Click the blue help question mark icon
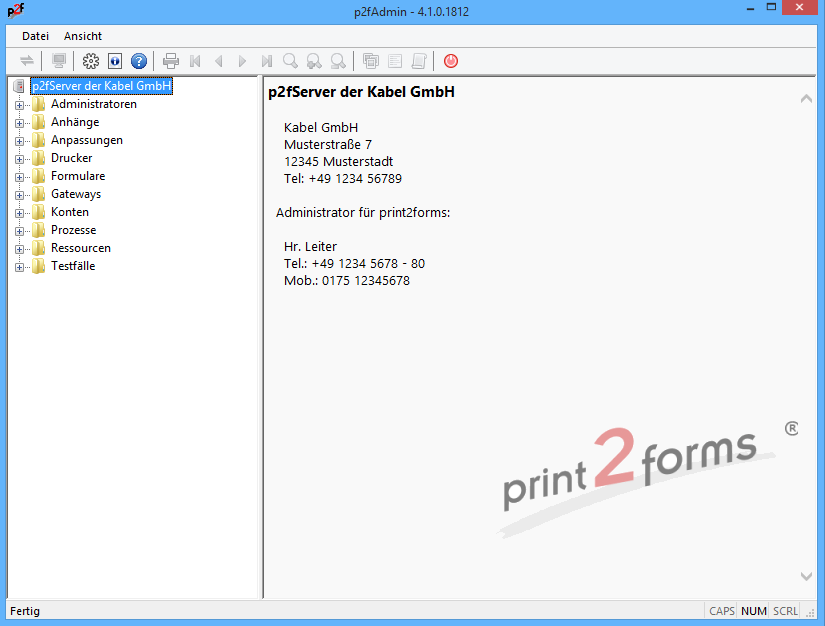Image resolution: width=825 pixels, height=626 pixels. tap(139, 61)
